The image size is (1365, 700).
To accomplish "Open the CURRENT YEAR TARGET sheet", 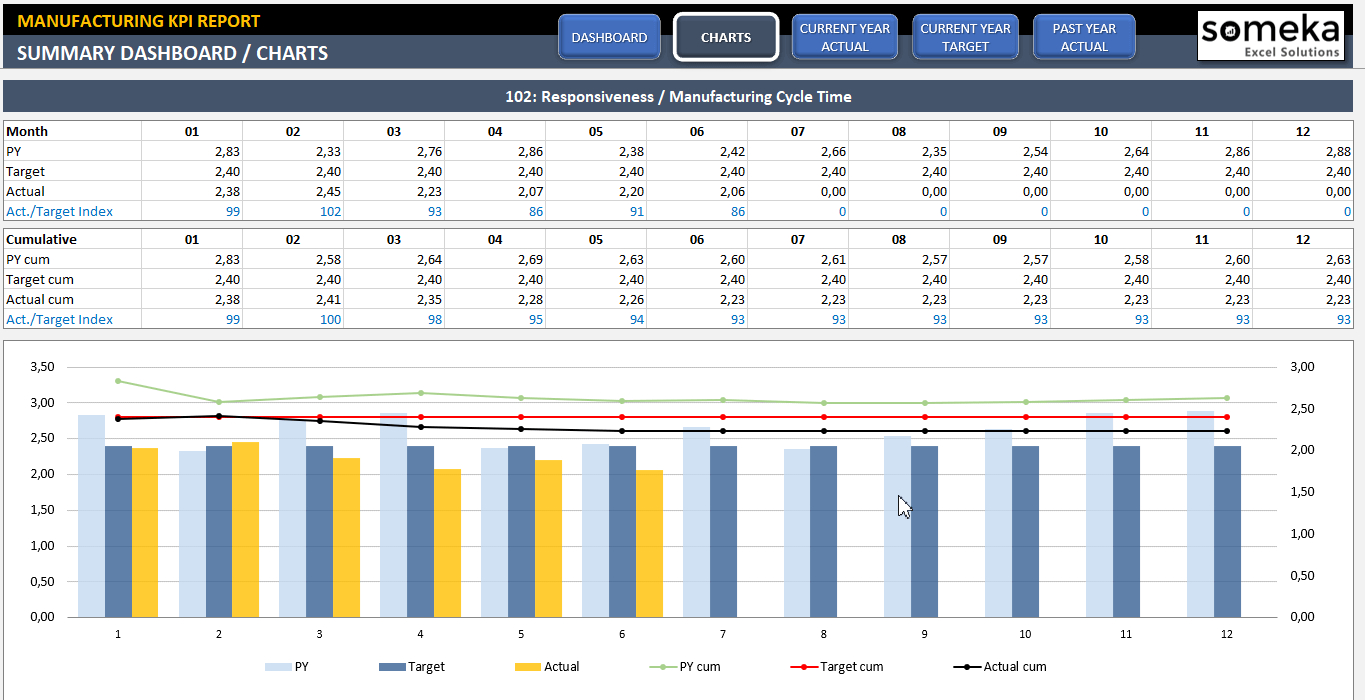I will click(x=965, y=36).
